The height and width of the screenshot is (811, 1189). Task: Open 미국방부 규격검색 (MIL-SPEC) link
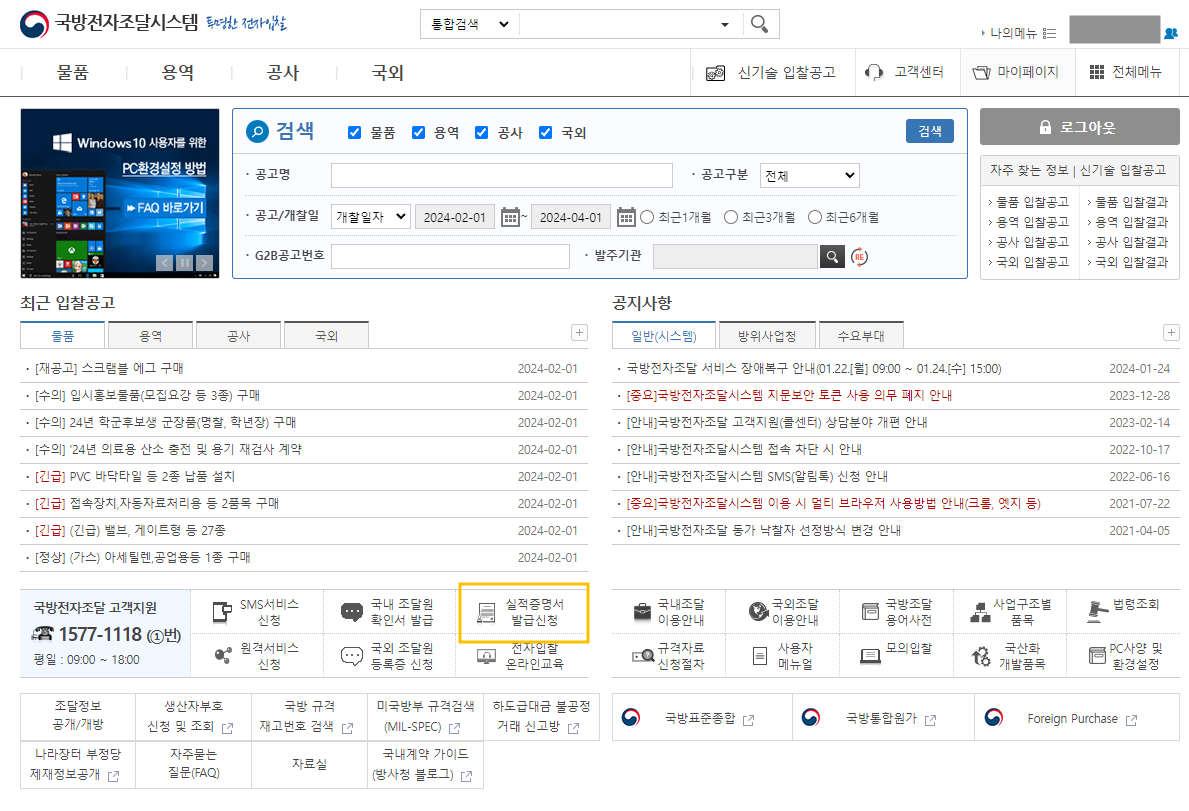425,717
